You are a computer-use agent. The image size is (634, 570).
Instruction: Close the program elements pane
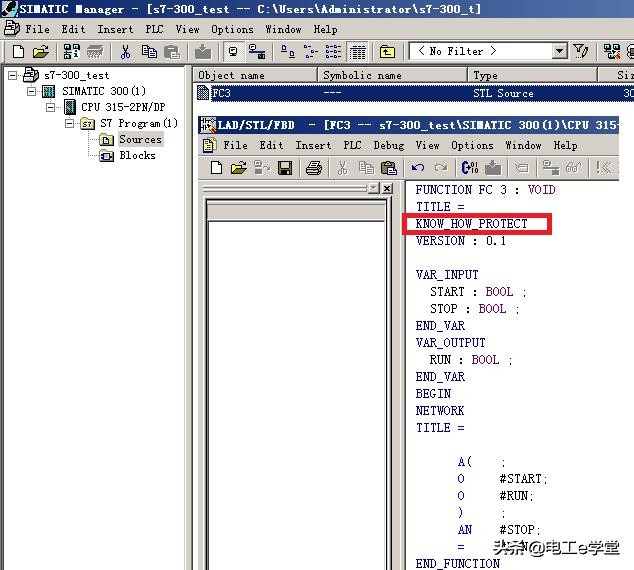click(x=387, y=188)
